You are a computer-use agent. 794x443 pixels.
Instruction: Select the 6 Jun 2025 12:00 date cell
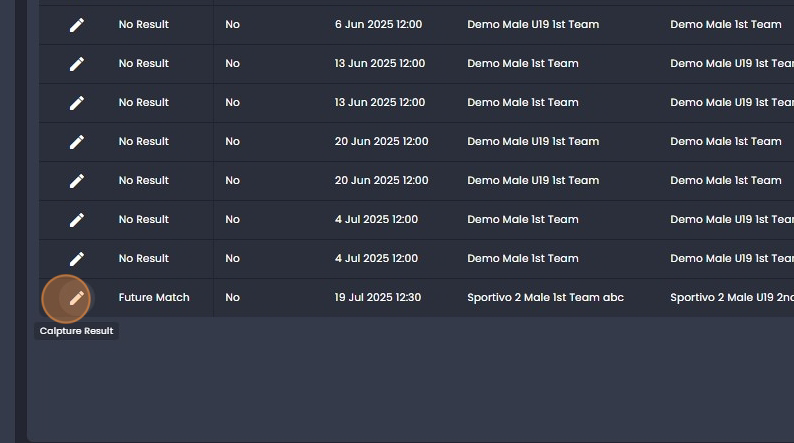[x=378, y=24]
